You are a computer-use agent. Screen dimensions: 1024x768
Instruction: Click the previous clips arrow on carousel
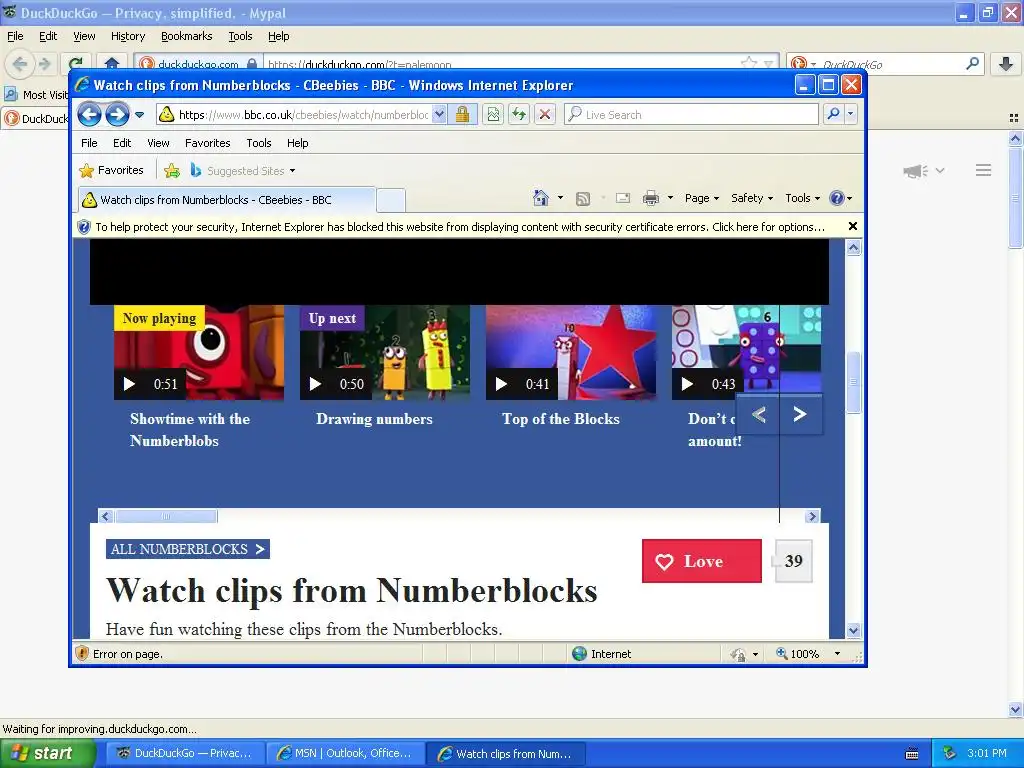[x=758, y=415]
